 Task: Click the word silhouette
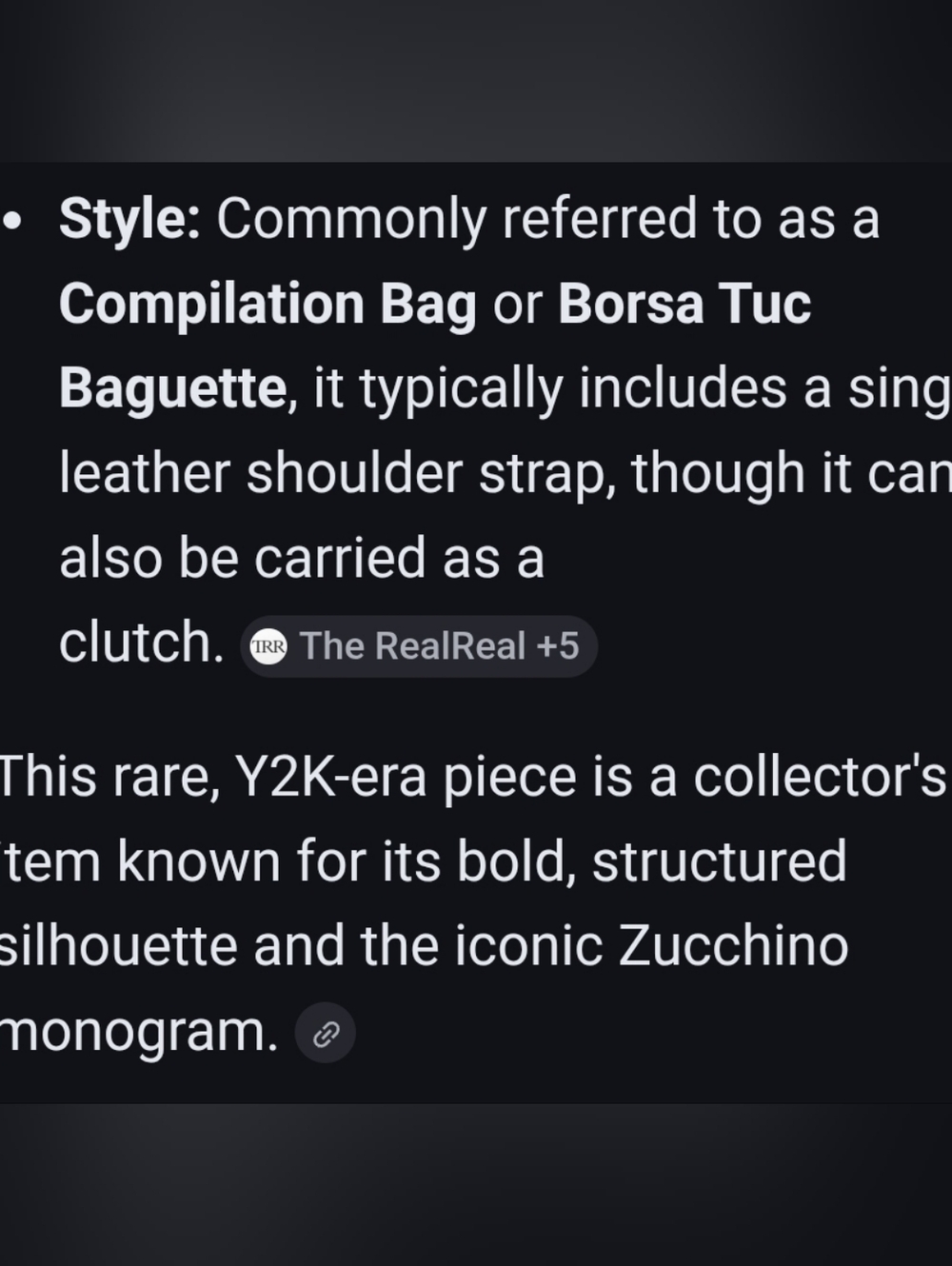click(x=118, y=946)
